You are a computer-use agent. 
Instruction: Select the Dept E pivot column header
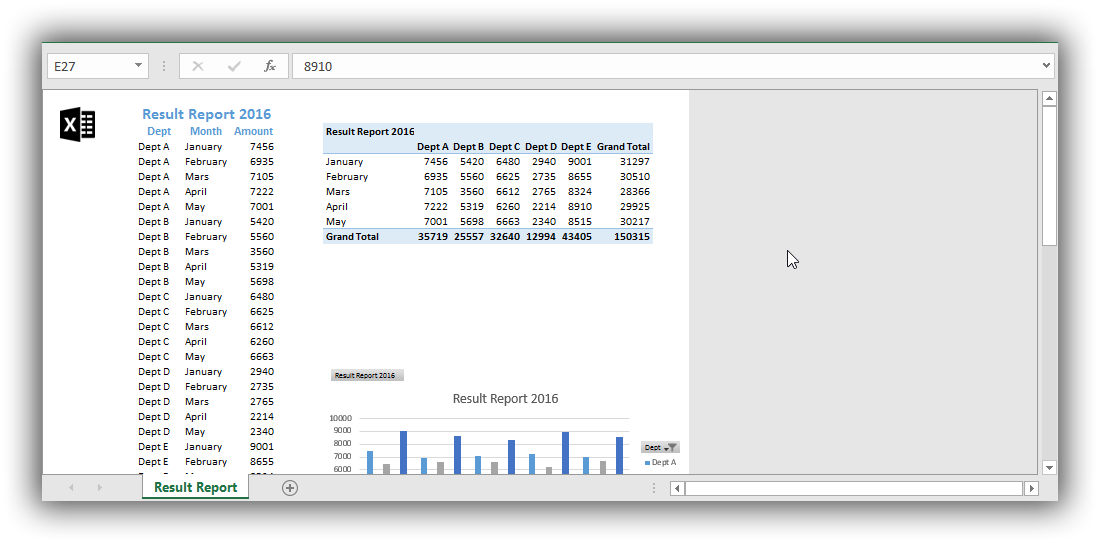coord(576,147)
